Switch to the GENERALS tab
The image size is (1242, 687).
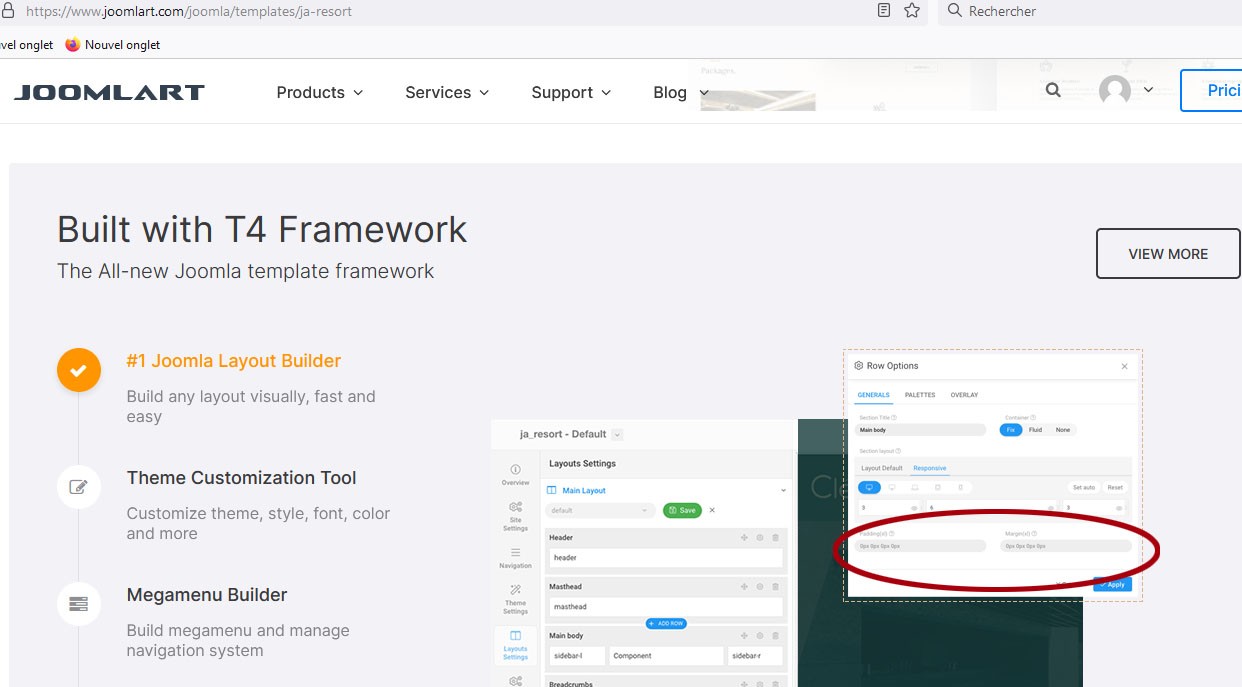873,395
